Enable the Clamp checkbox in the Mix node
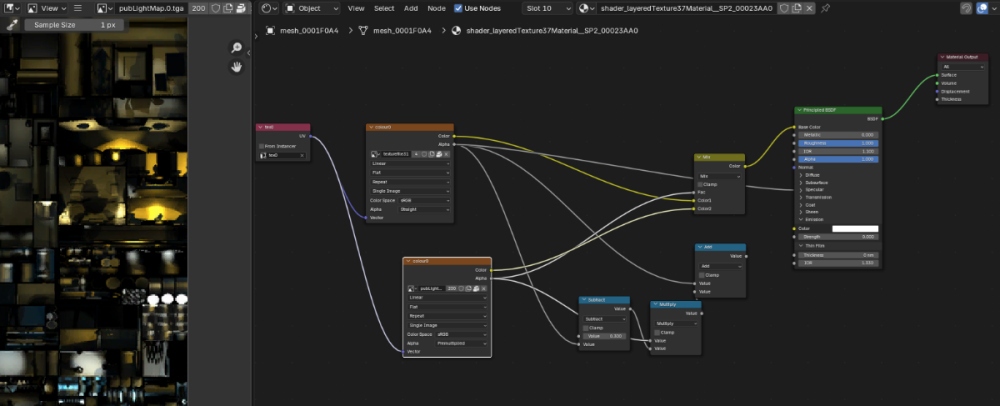 click(x=701, y=184)
